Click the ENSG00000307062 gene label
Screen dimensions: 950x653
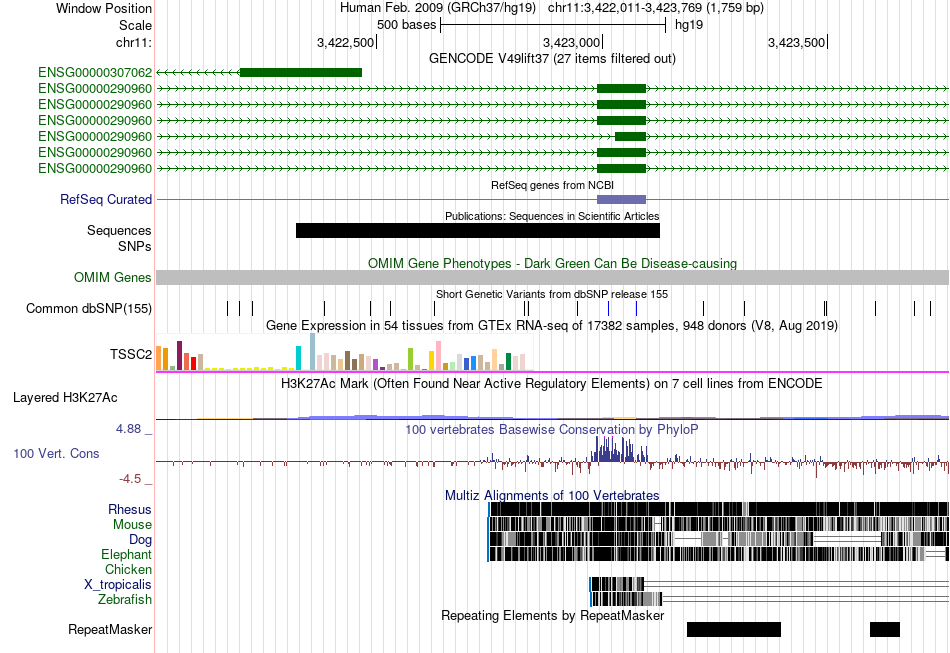(95, 73)
